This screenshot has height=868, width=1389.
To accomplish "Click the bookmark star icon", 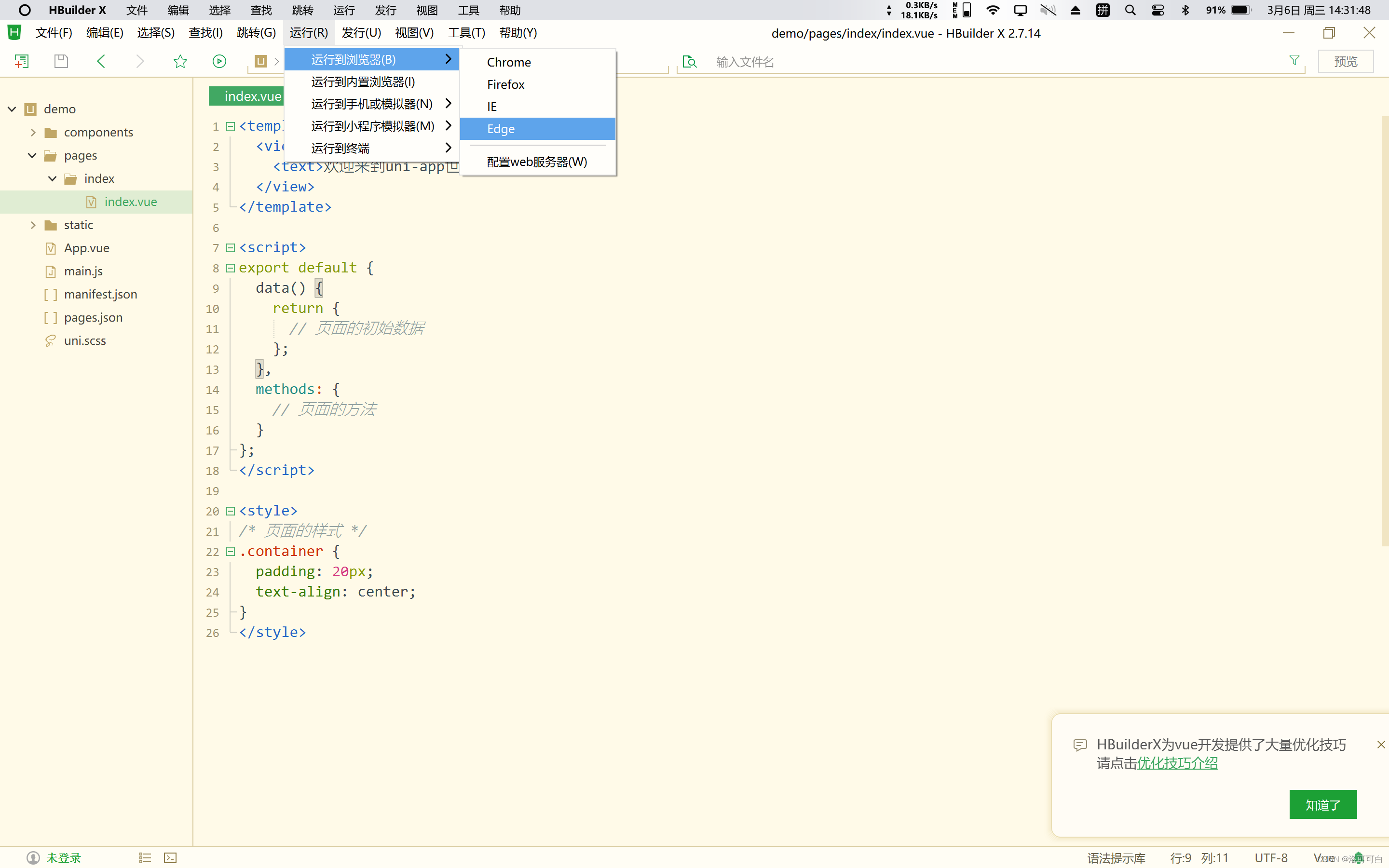I will 180,61.
